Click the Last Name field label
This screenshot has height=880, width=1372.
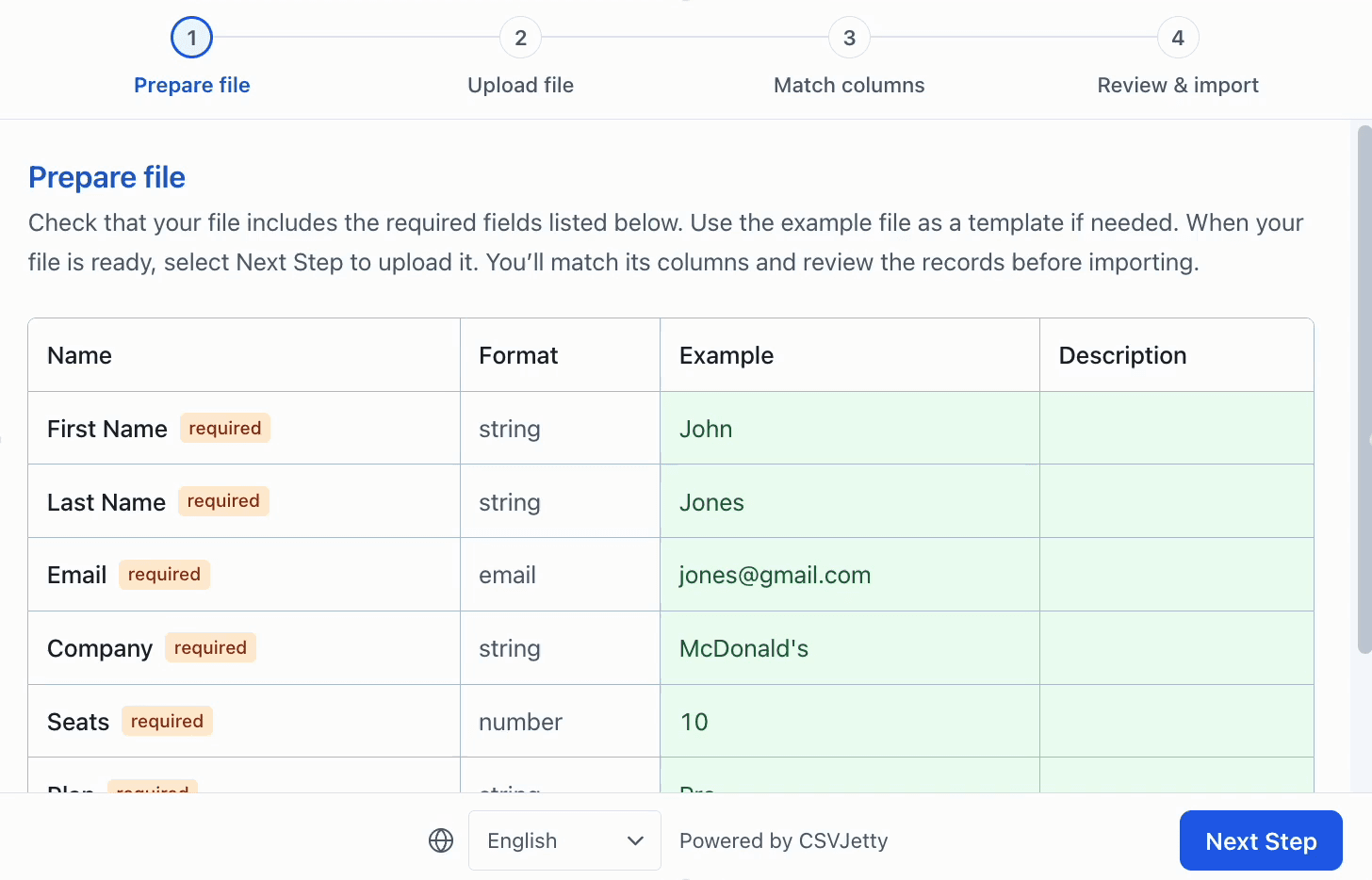106,502
